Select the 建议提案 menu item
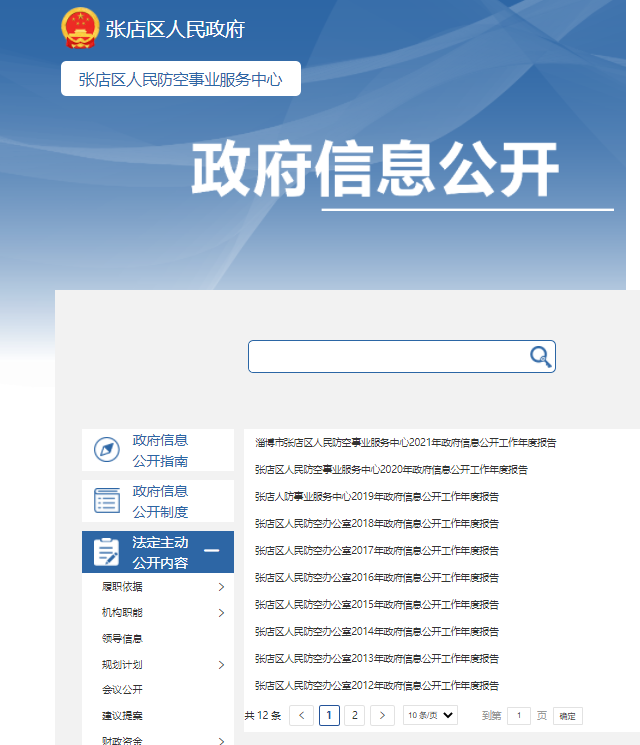Image resolution: width=640 pixels, height=745 pixels. [122, 716]
